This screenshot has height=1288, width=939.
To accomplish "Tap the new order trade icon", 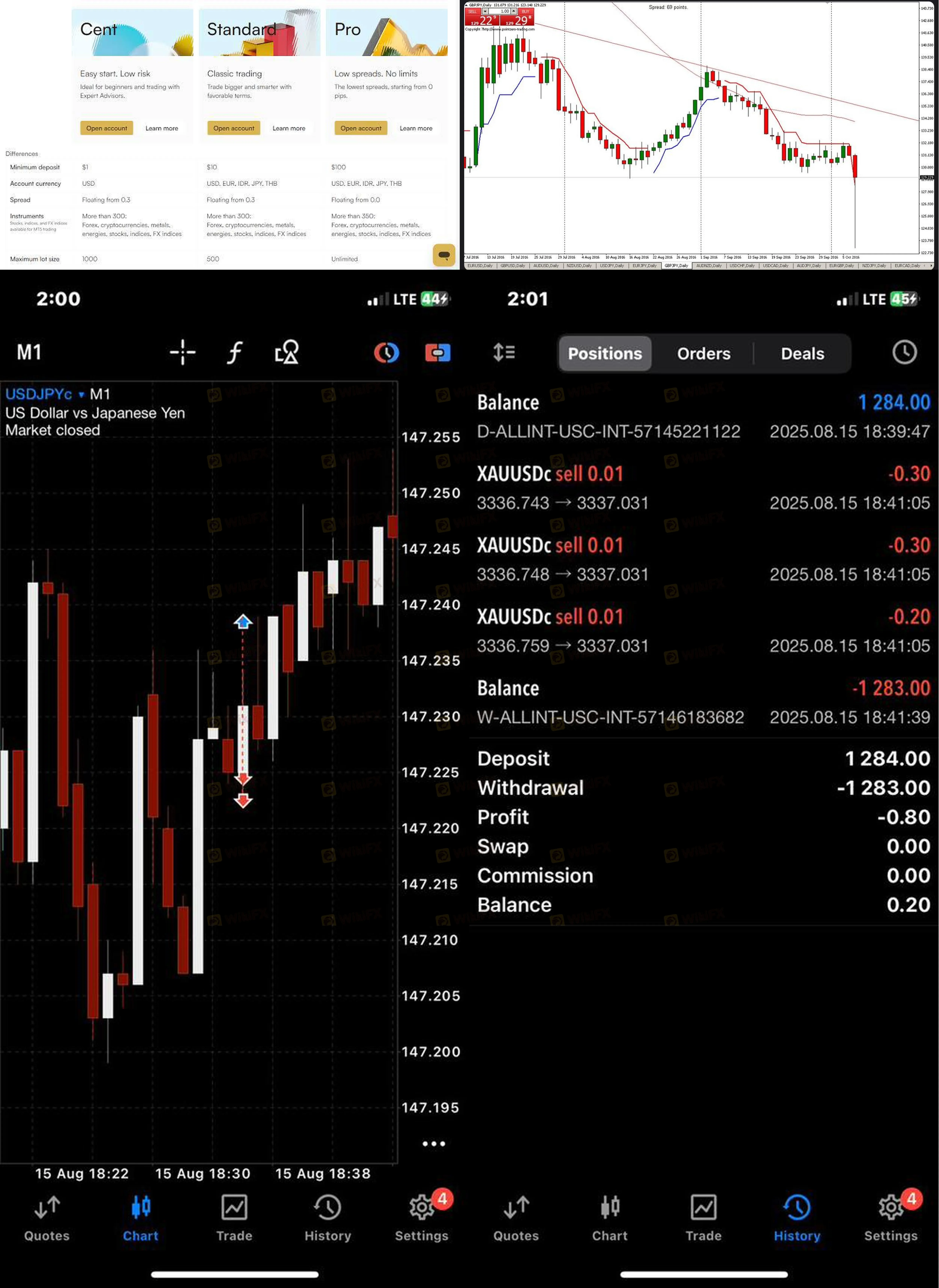I will coord(438,352).
